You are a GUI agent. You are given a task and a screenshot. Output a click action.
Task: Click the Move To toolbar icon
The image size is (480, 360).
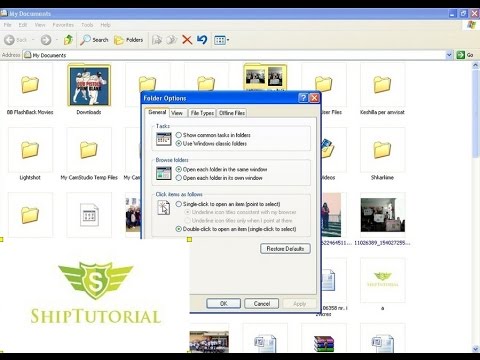[x=157, y=40]
